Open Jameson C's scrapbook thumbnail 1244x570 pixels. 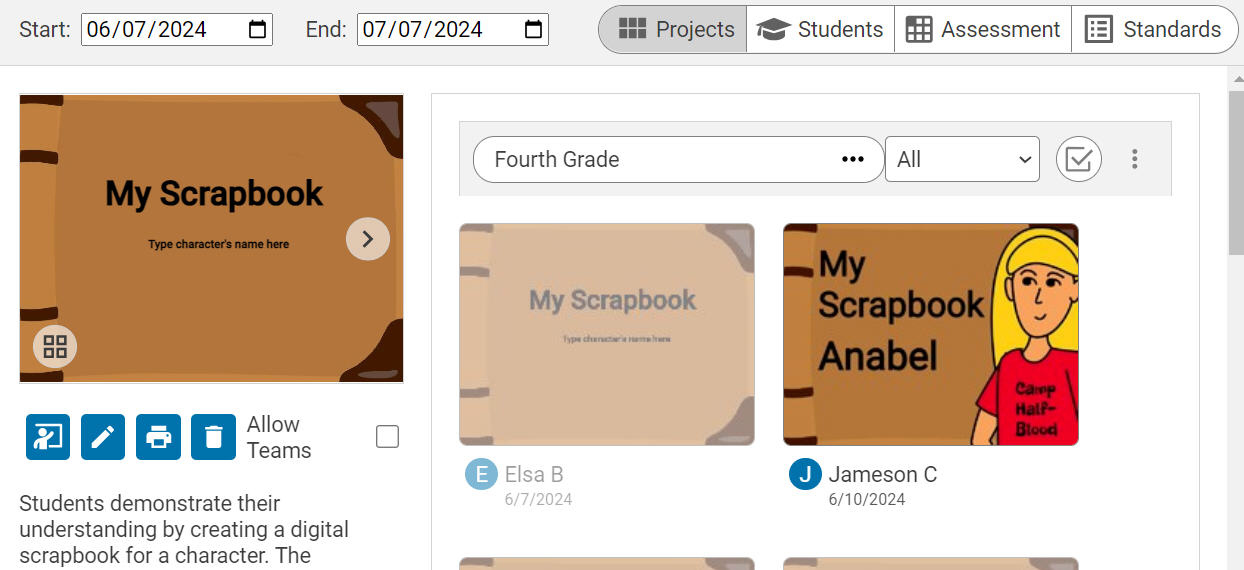click(930, 334)
